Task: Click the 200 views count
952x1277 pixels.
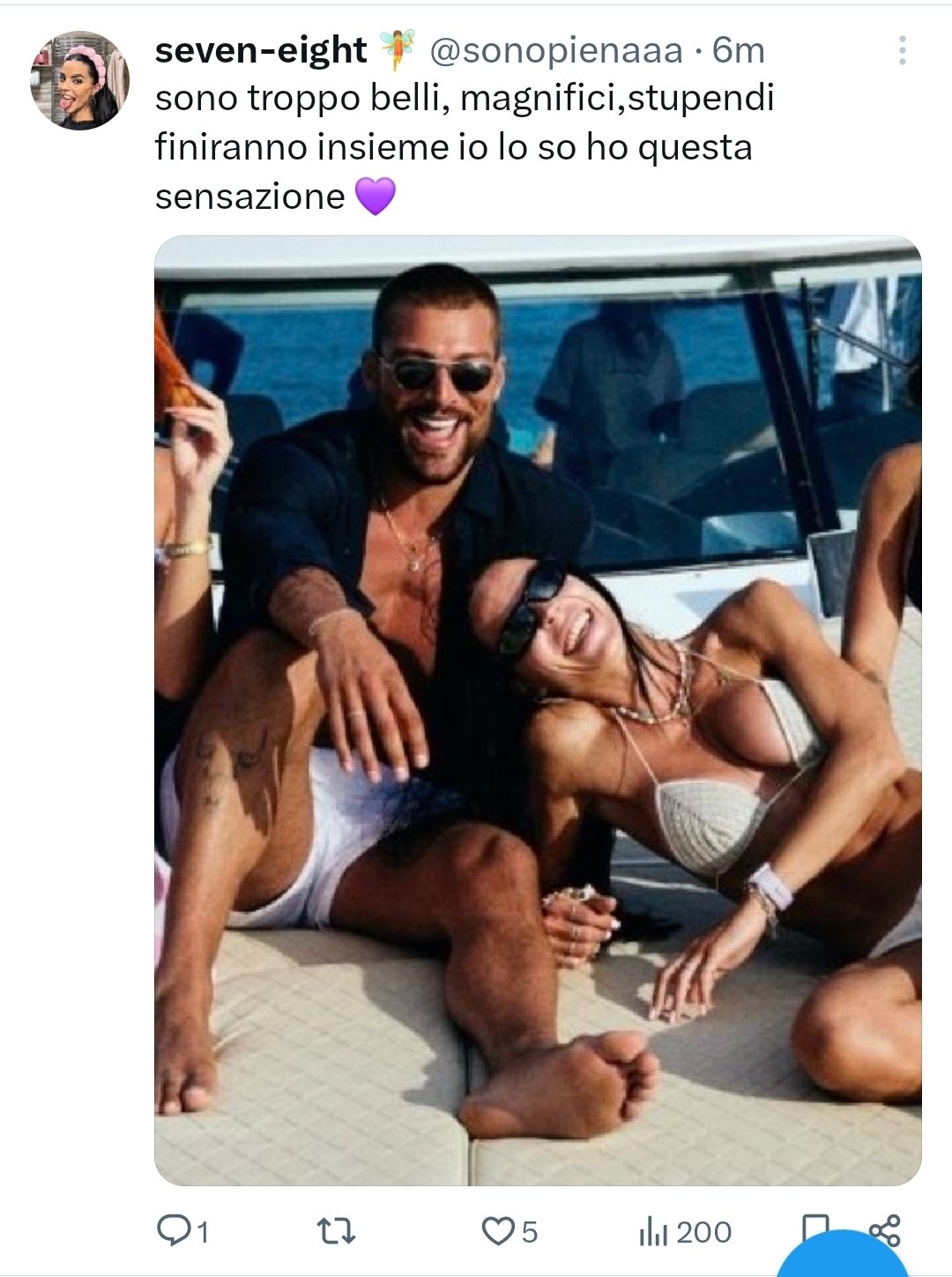Action: (704, 1231)
